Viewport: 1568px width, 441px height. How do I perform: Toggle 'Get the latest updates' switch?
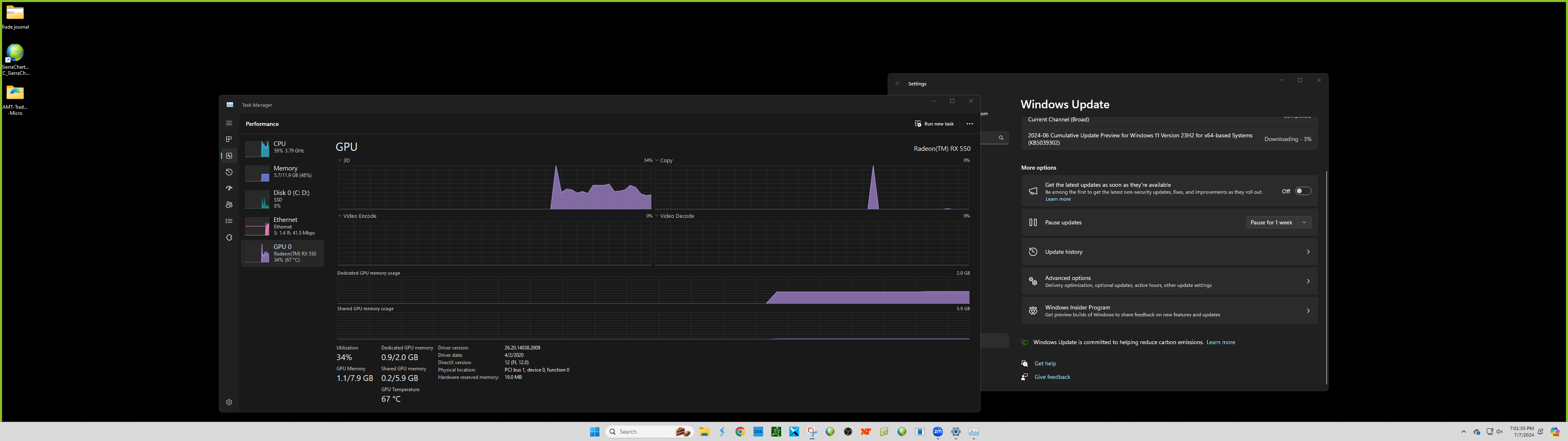point(1303,191)
